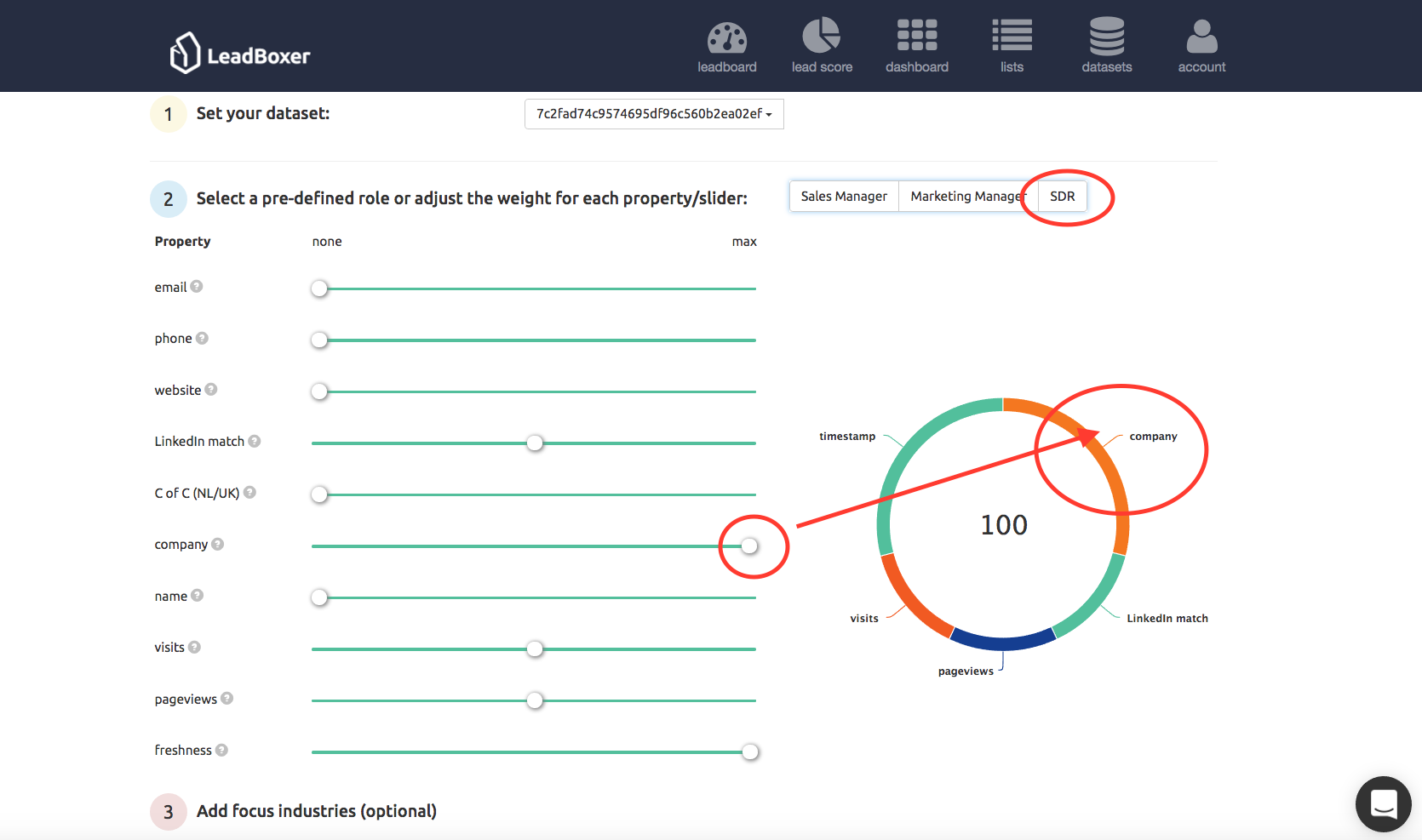1422x840 pixels.
Task: Click the company label on the chart
Action: pos(1153,437)
